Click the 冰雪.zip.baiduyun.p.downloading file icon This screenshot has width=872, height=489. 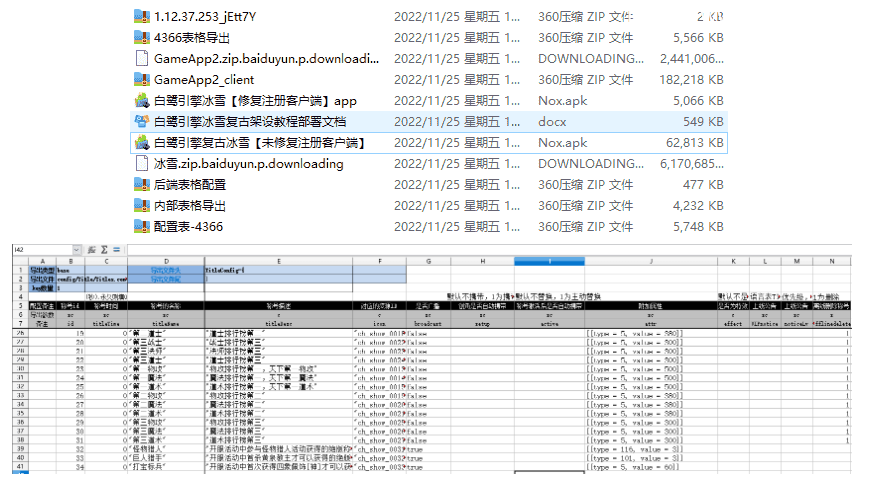click(x=142, y=164)
